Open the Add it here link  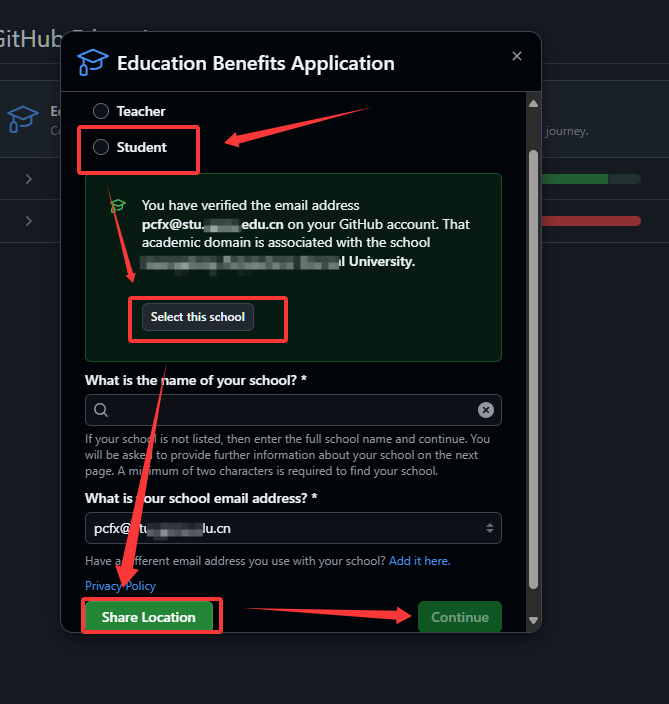419,561
